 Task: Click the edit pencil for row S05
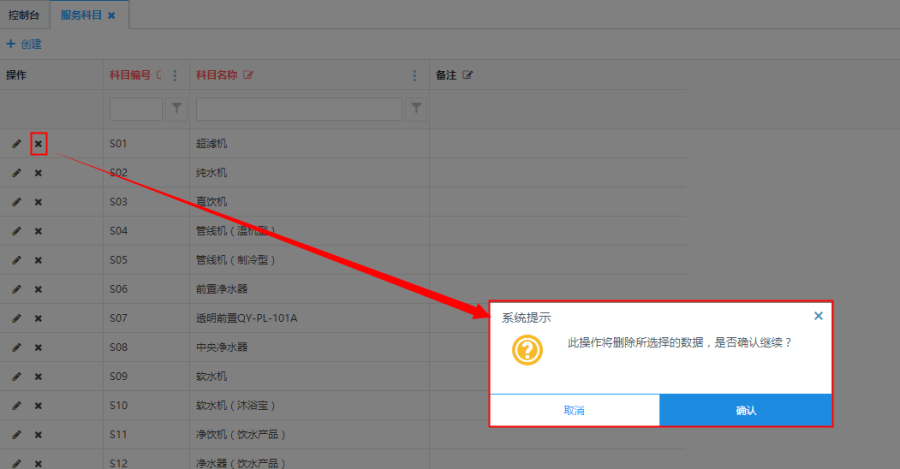point(16,260)
